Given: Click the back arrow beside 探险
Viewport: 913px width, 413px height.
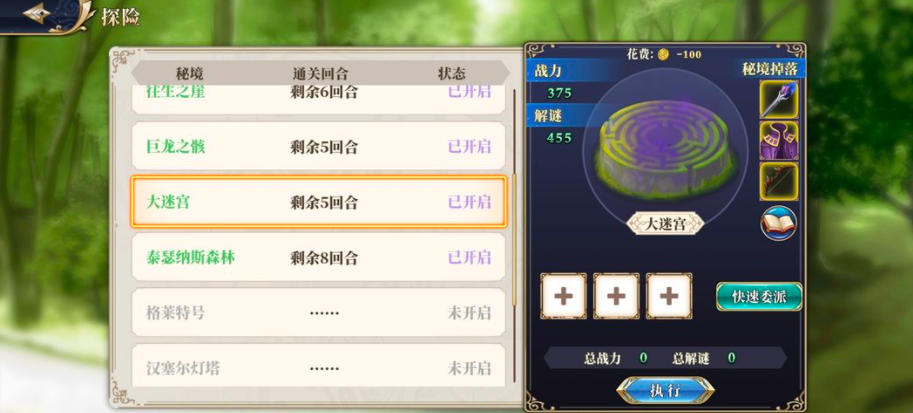Looking at the screenshot, I should 36,13.
